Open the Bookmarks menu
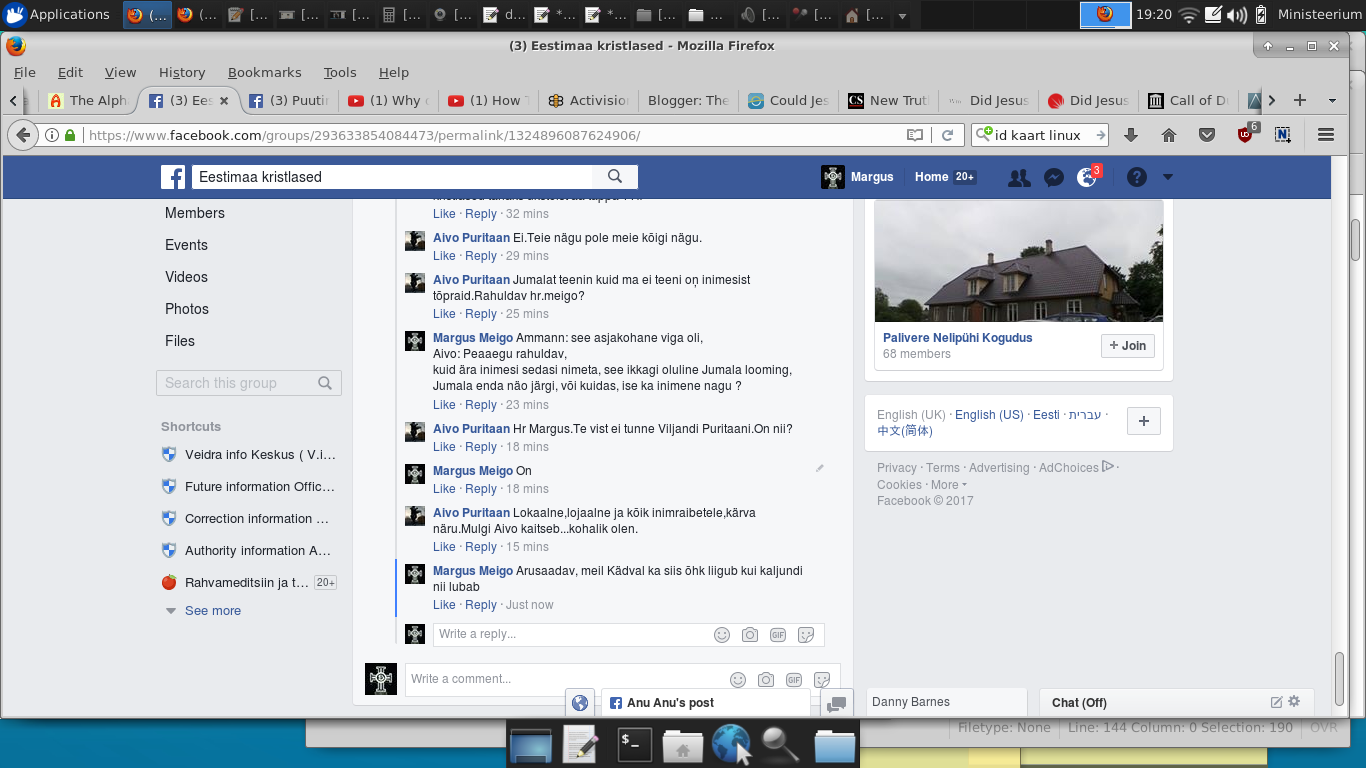This screenshot has width=1366, height=768. 265,72
